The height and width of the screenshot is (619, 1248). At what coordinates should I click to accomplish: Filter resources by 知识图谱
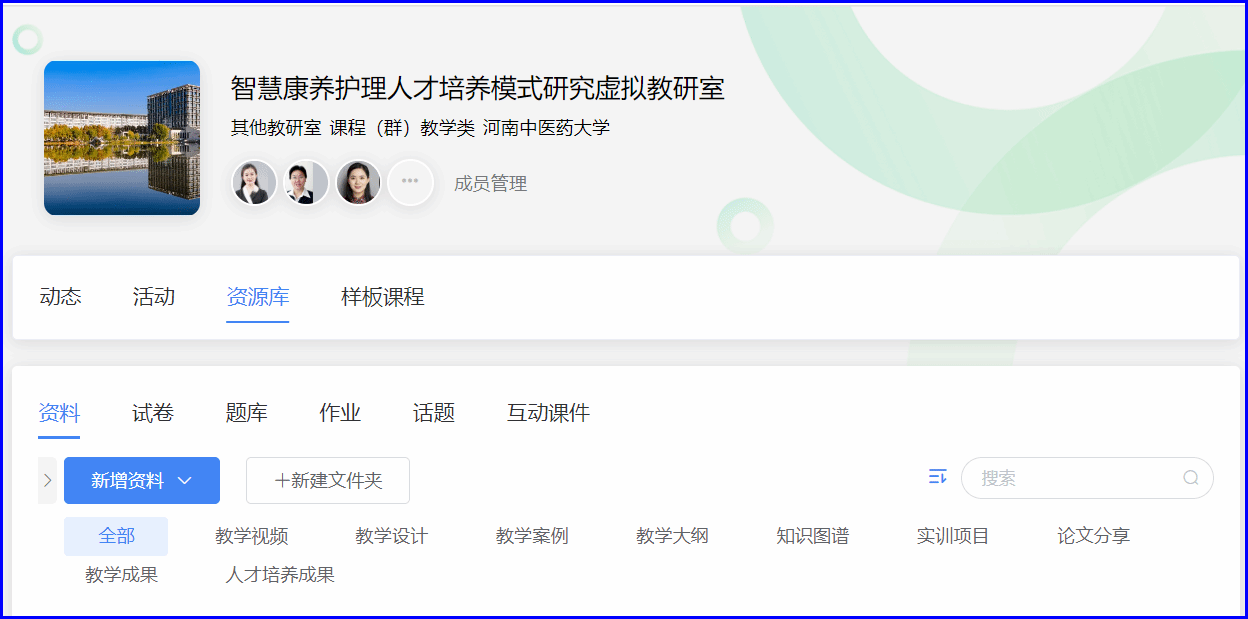pyautogui.click(x=812, y=536)
